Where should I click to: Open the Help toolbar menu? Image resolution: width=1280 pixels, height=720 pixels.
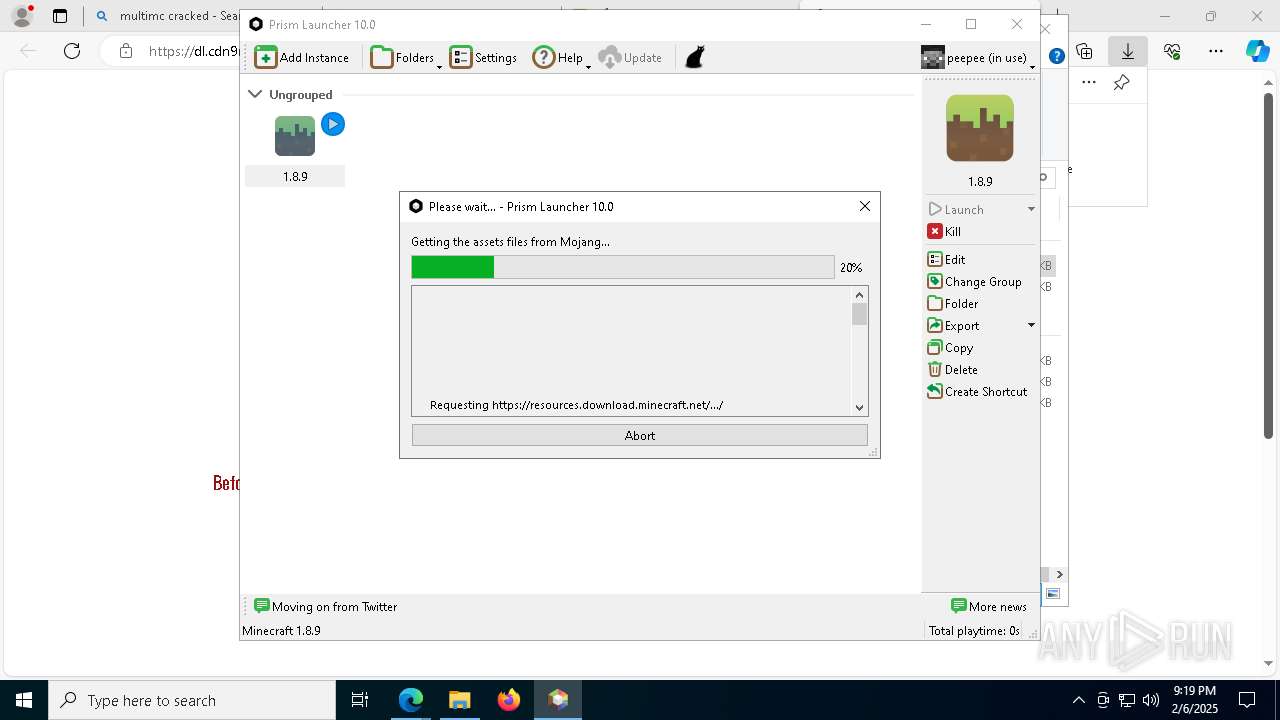(x=561, y=57)
